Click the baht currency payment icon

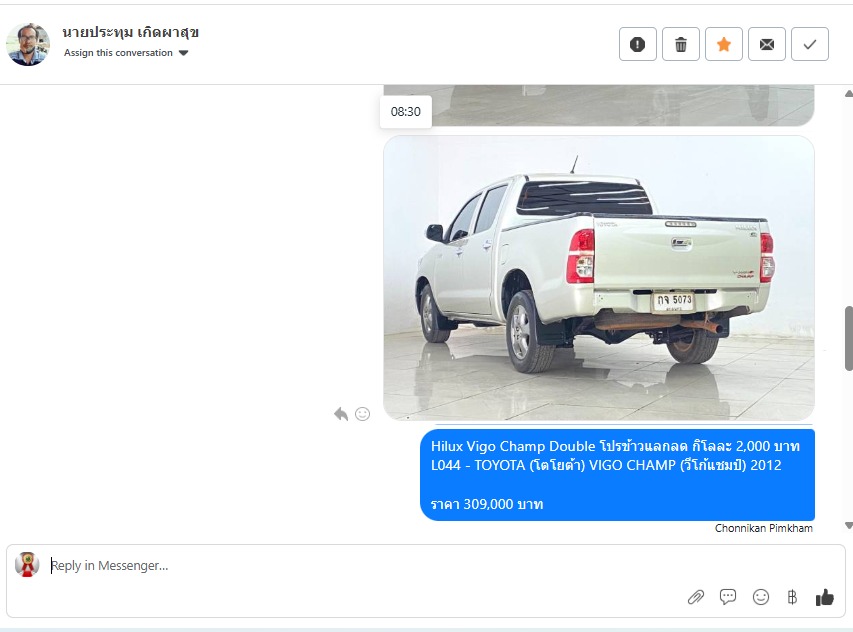[x=792, y=597]
